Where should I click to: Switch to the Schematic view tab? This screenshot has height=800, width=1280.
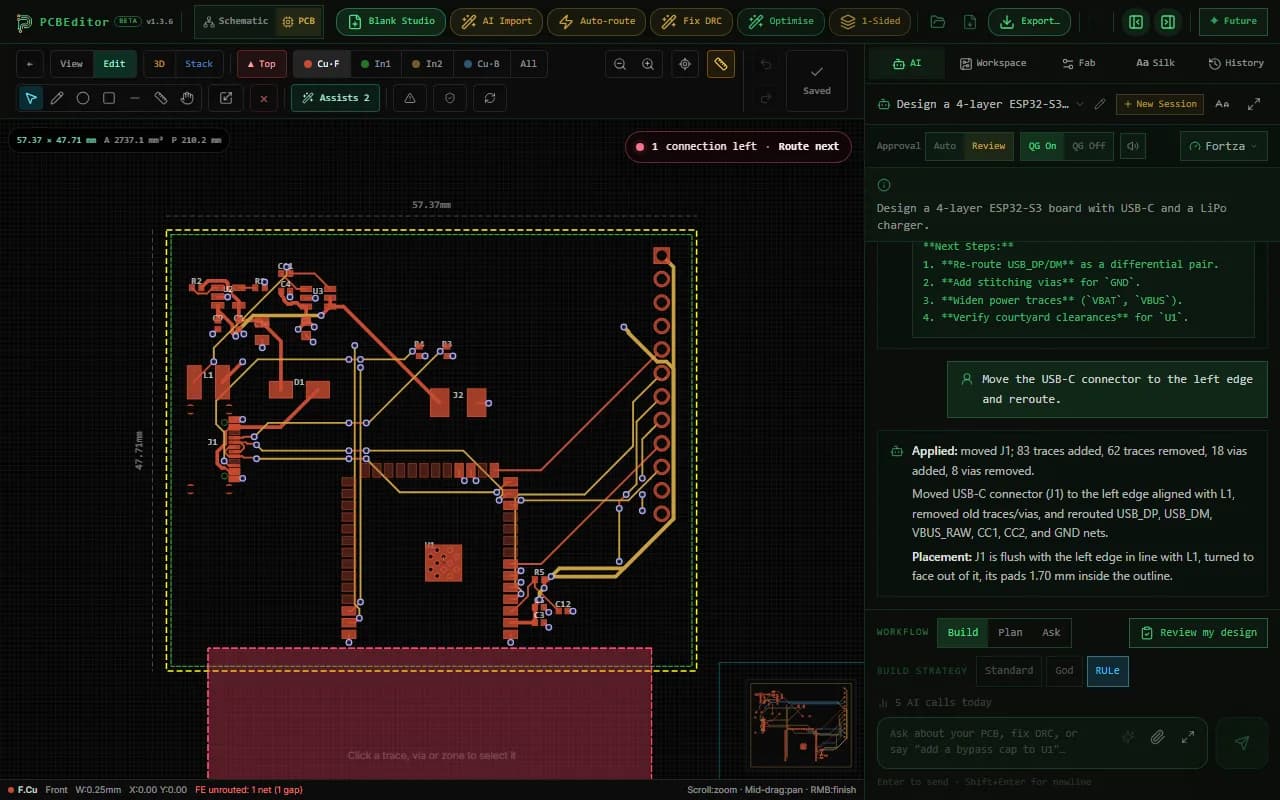pos(235,21)
